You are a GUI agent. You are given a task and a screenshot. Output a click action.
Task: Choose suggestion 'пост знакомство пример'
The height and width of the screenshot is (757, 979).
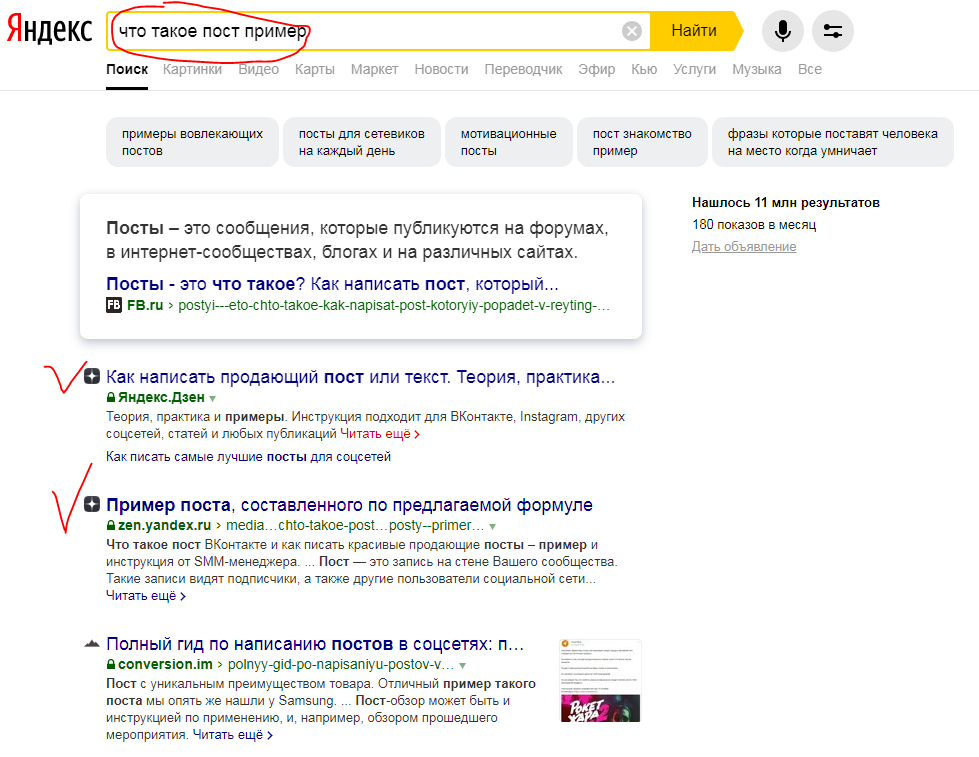642,142
